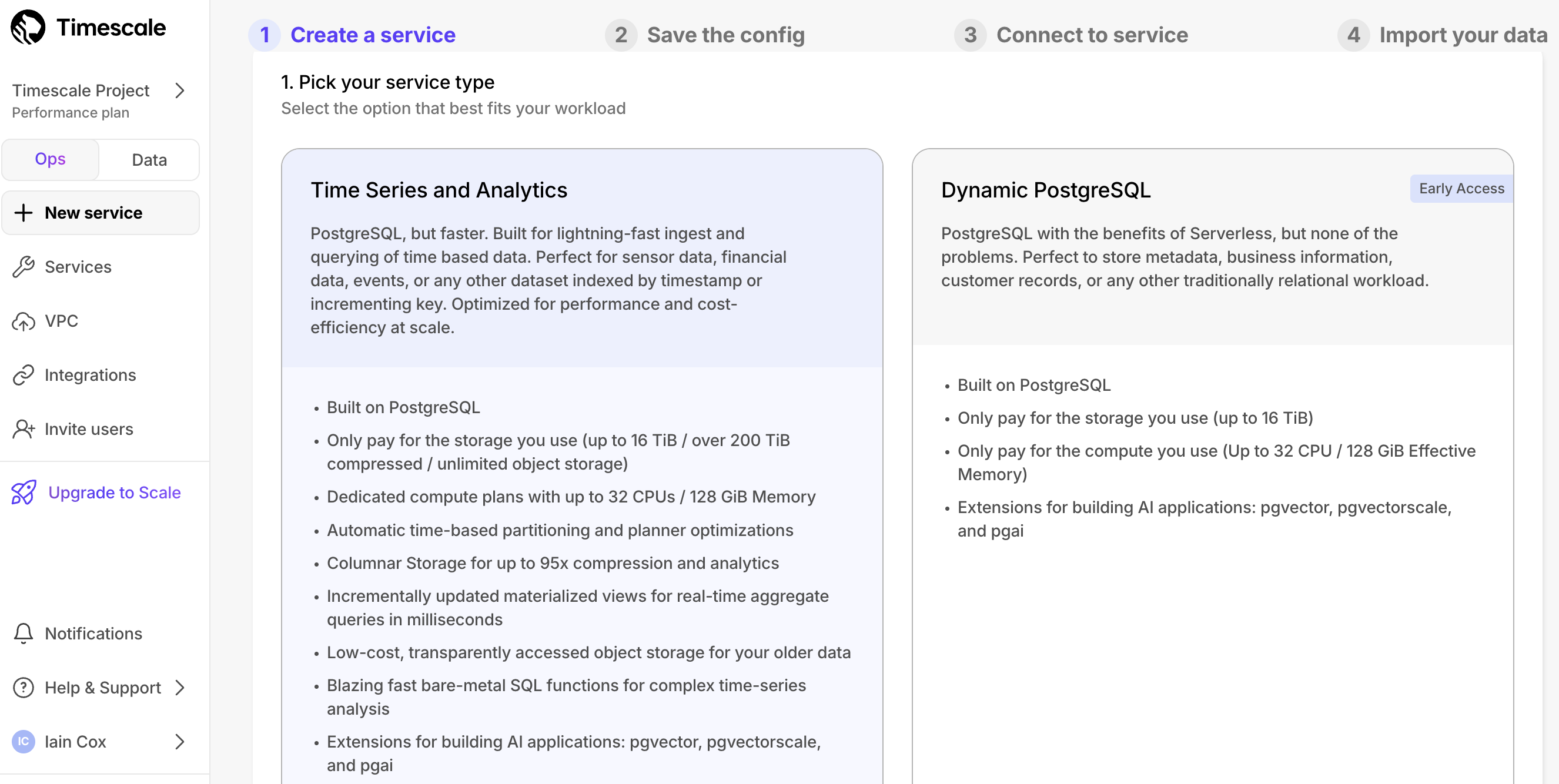Click the step 4 number circle
The image size is (1559, 784).
(x=1353, y=35)
